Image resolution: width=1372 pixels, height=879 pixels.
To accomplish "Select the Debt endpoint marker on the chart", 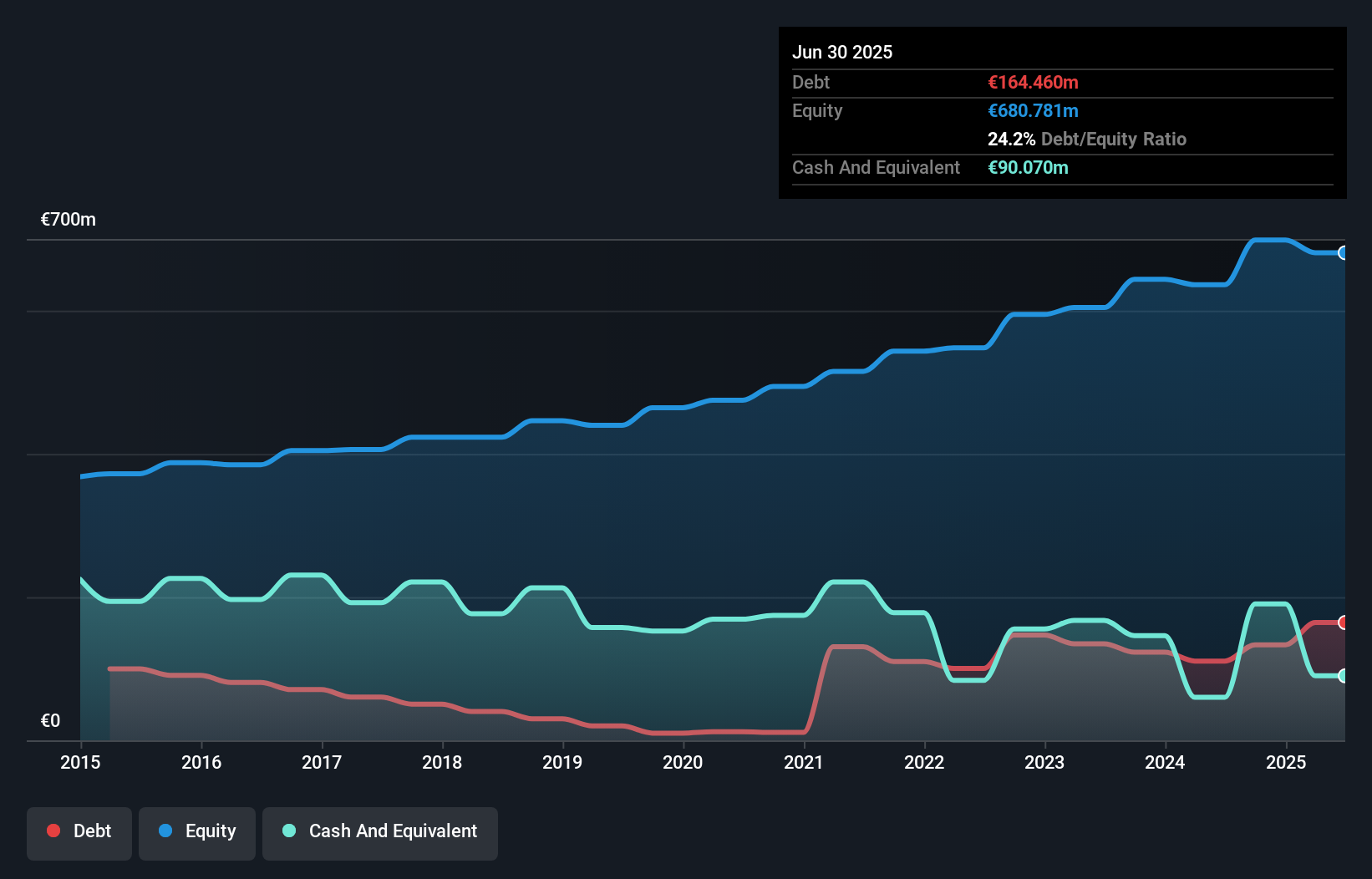I will 1343,623.
